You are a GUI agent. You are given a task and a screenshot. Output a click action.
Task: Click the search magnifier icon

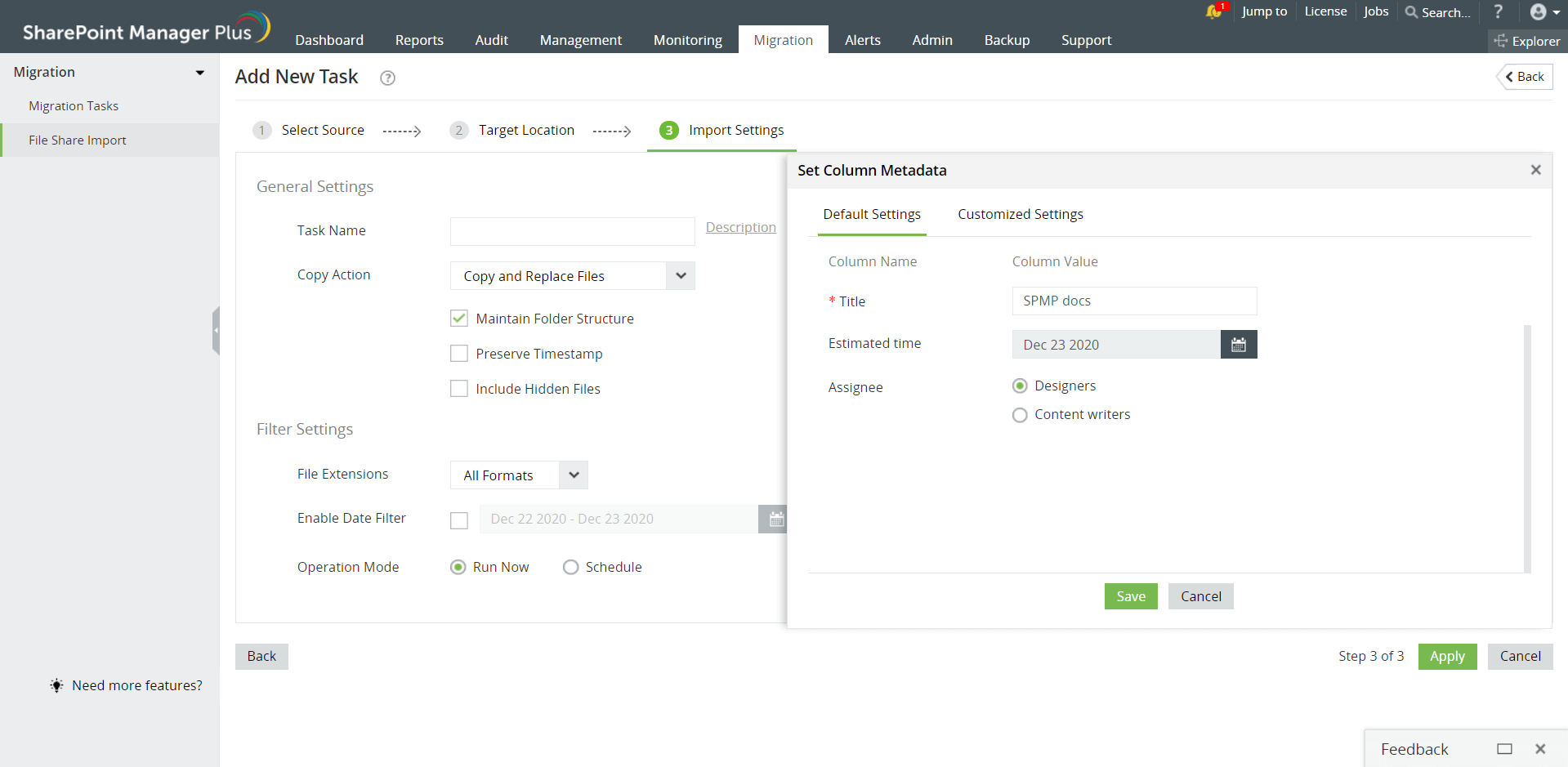(x=1411, y=12)
